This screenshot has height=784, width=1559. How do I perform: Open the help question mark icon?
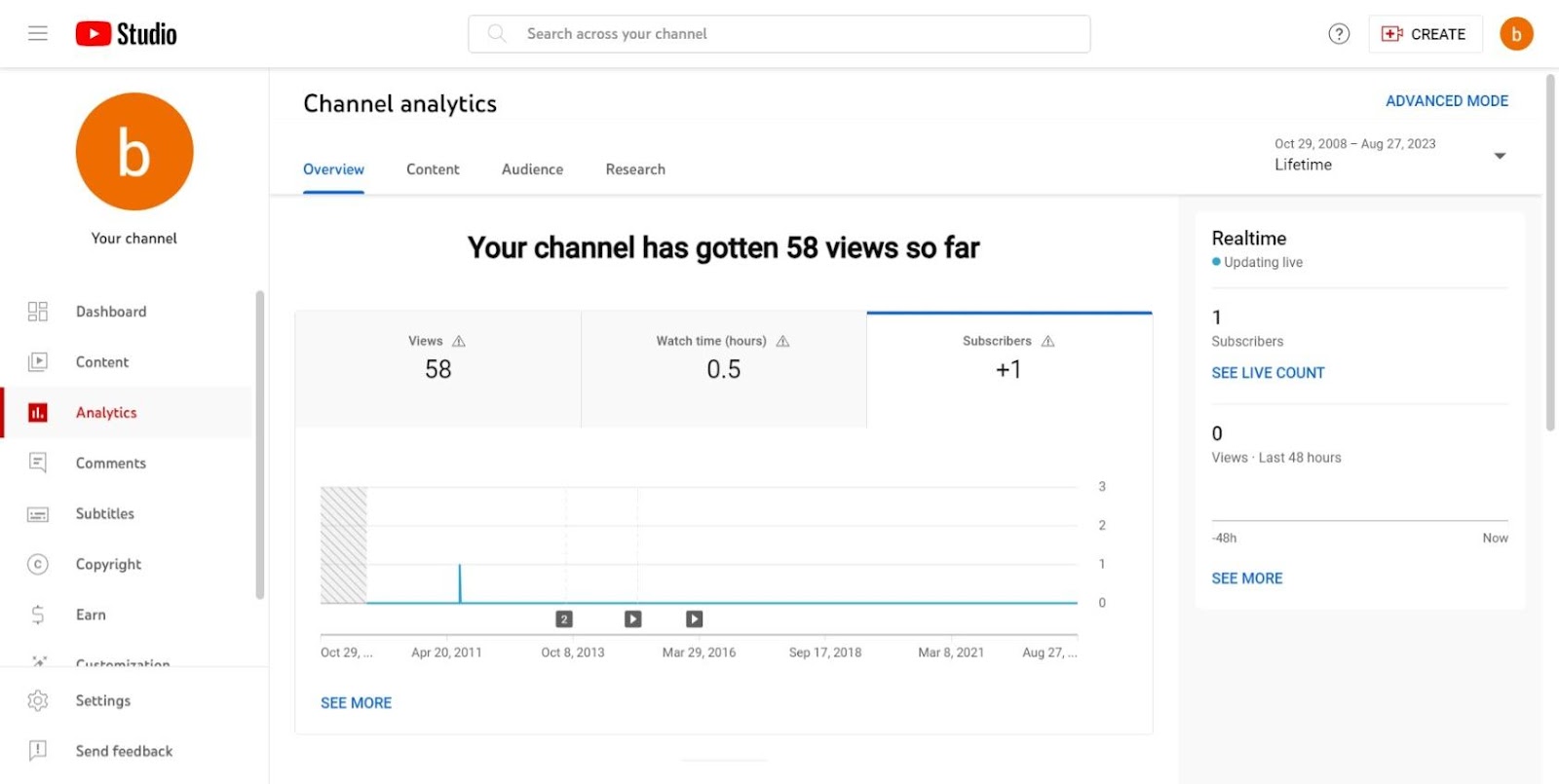(x=1339, y=34)
